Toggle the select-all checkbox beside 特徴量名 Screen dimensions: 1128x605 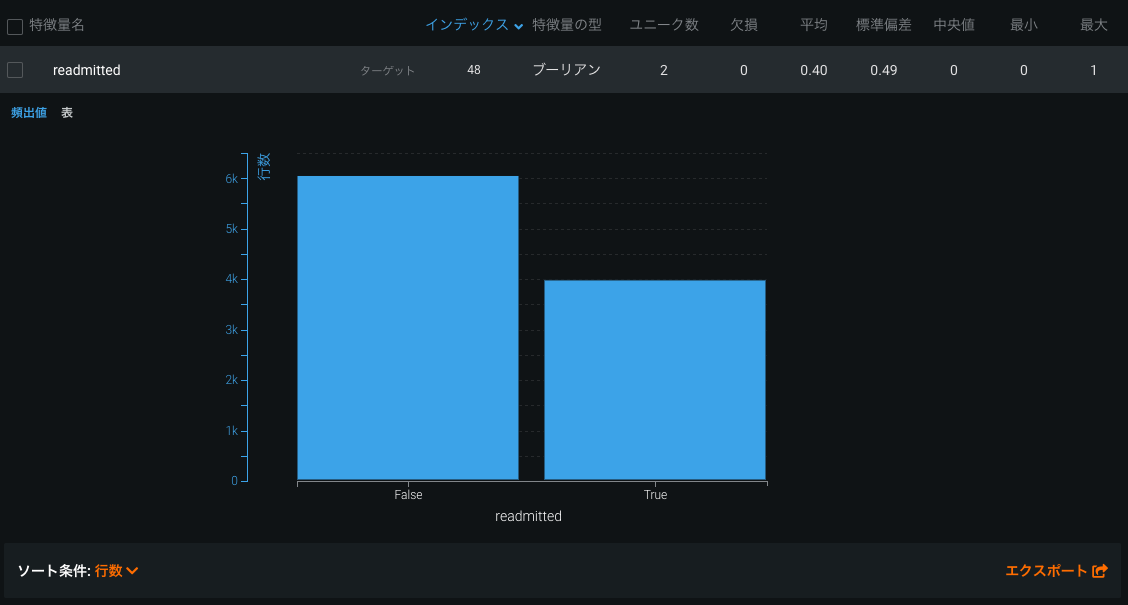point(15,27)
